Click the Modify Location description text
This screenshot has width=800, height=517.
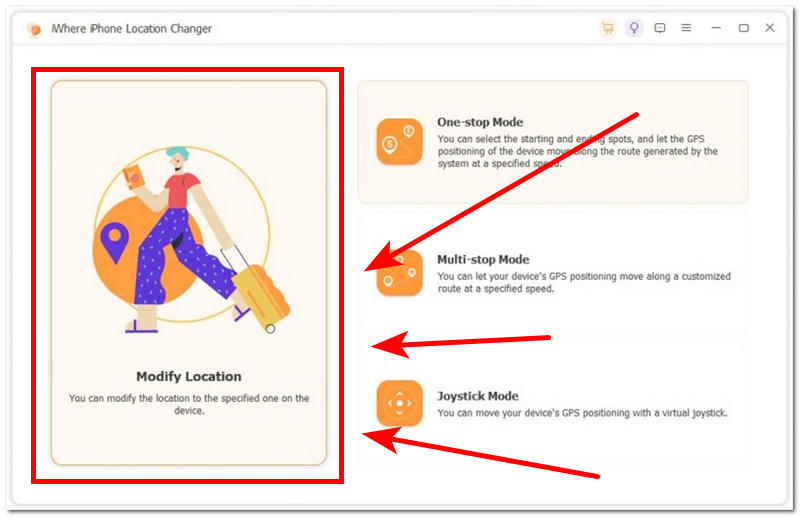pos(189,404)
